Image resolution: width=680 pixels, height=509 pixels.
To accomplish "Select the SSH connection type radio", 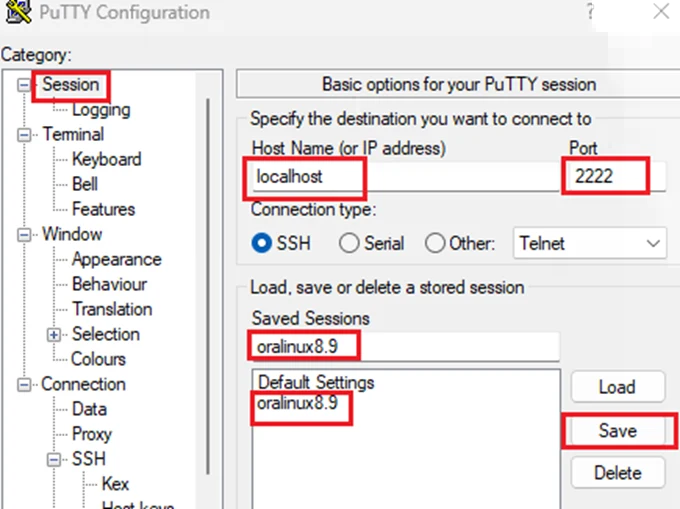I will click(x=262, y=243).
